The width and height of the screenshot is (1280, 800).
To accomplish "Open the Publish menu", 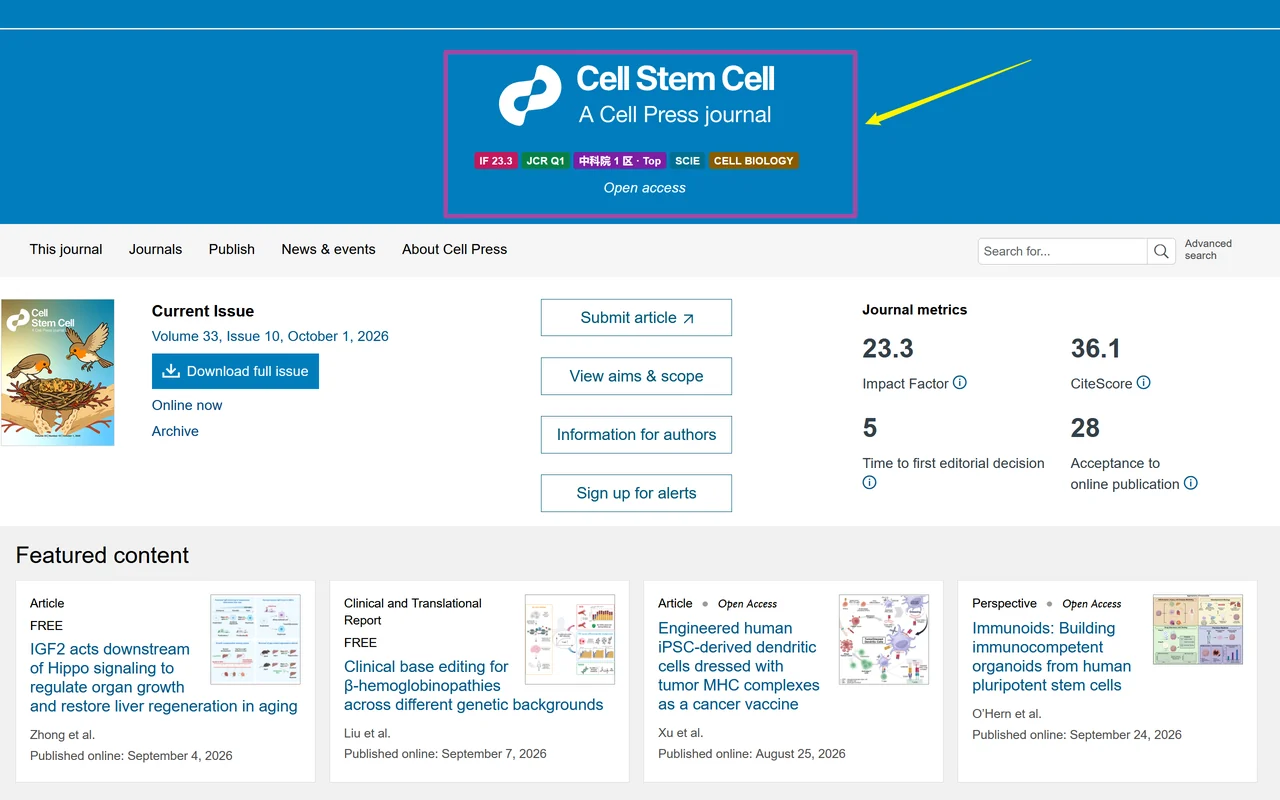I will (x=232, y=250).
